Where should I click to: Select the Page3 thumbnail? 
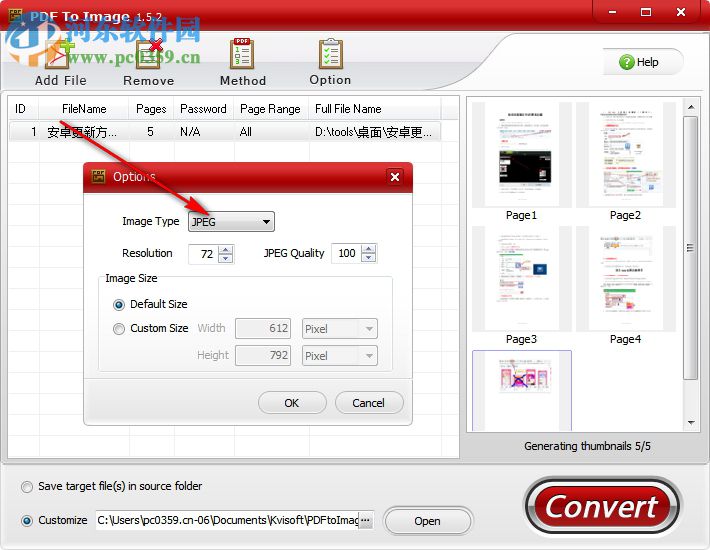point(522,279)
